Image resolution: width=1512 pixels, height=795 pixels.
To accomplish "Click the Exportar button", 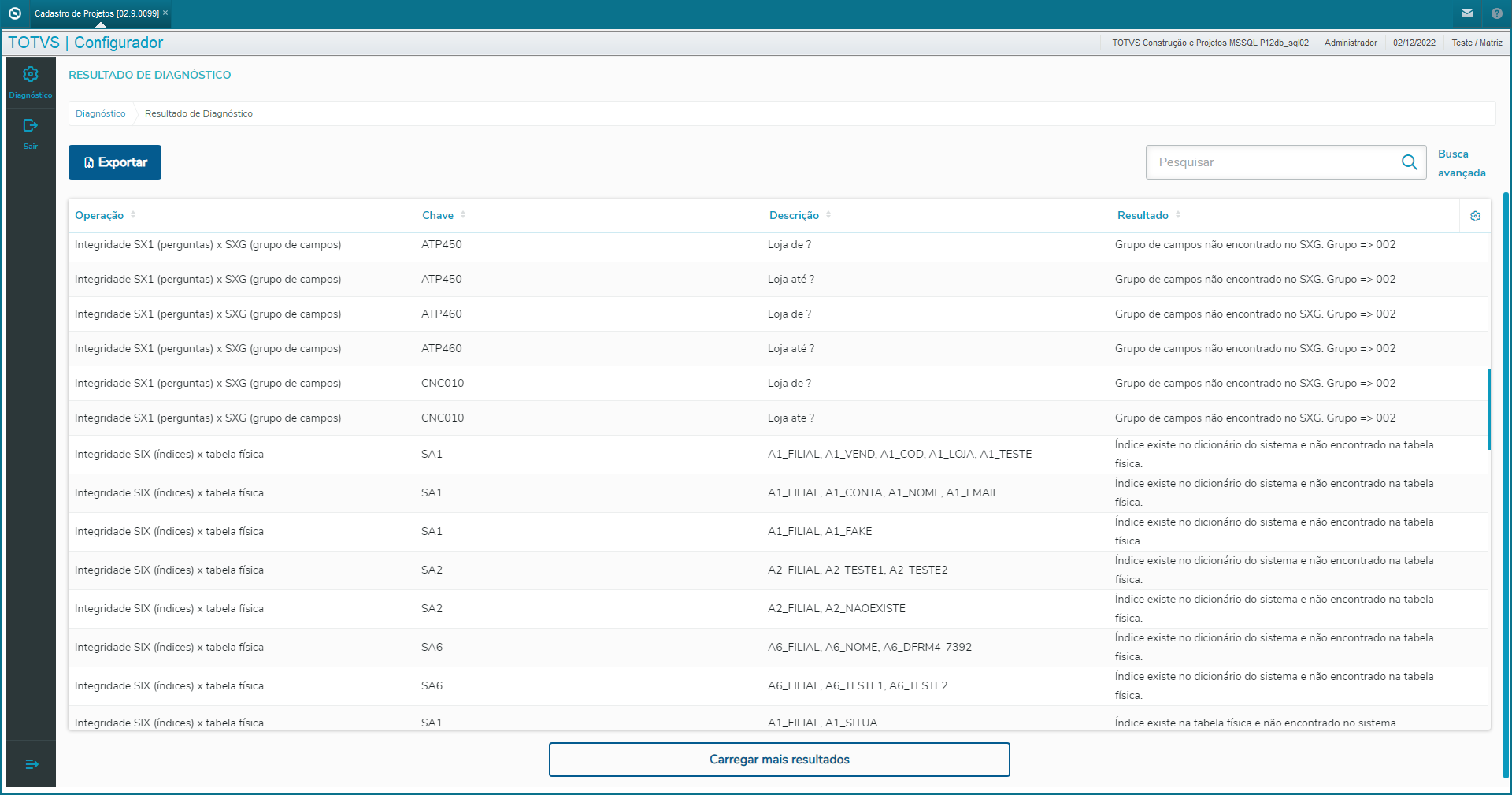I will click(x=115, y=162).
